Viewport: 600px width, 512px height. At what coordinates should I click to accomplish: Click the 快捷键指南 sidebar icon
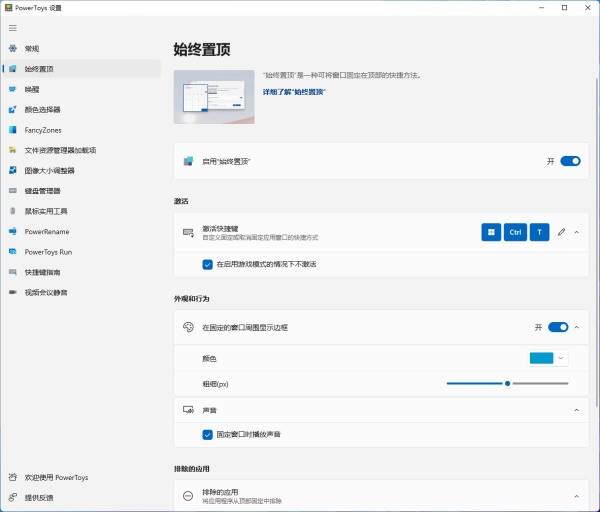[x=13, y=272]
